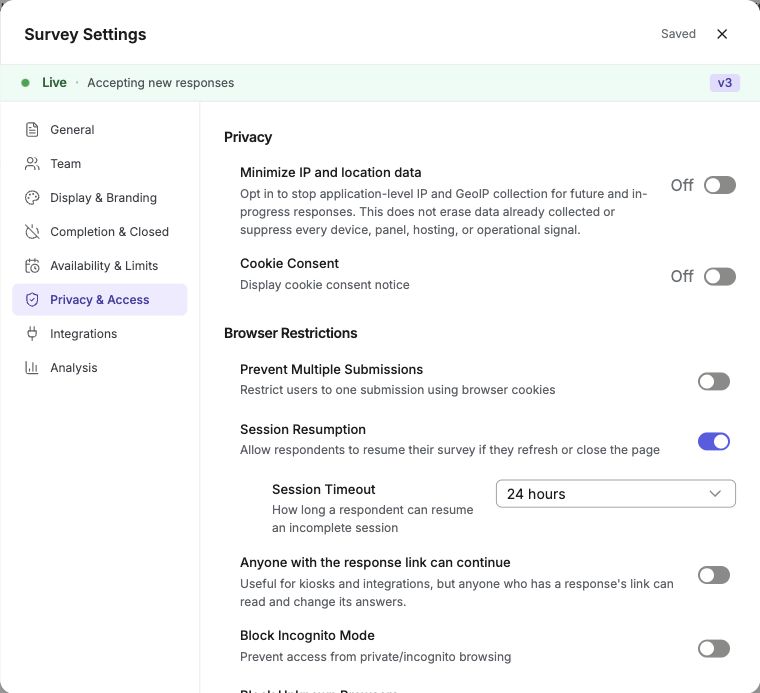Open the Analysis section
This screenshot has height=693, width=760.
click(99, 367)
